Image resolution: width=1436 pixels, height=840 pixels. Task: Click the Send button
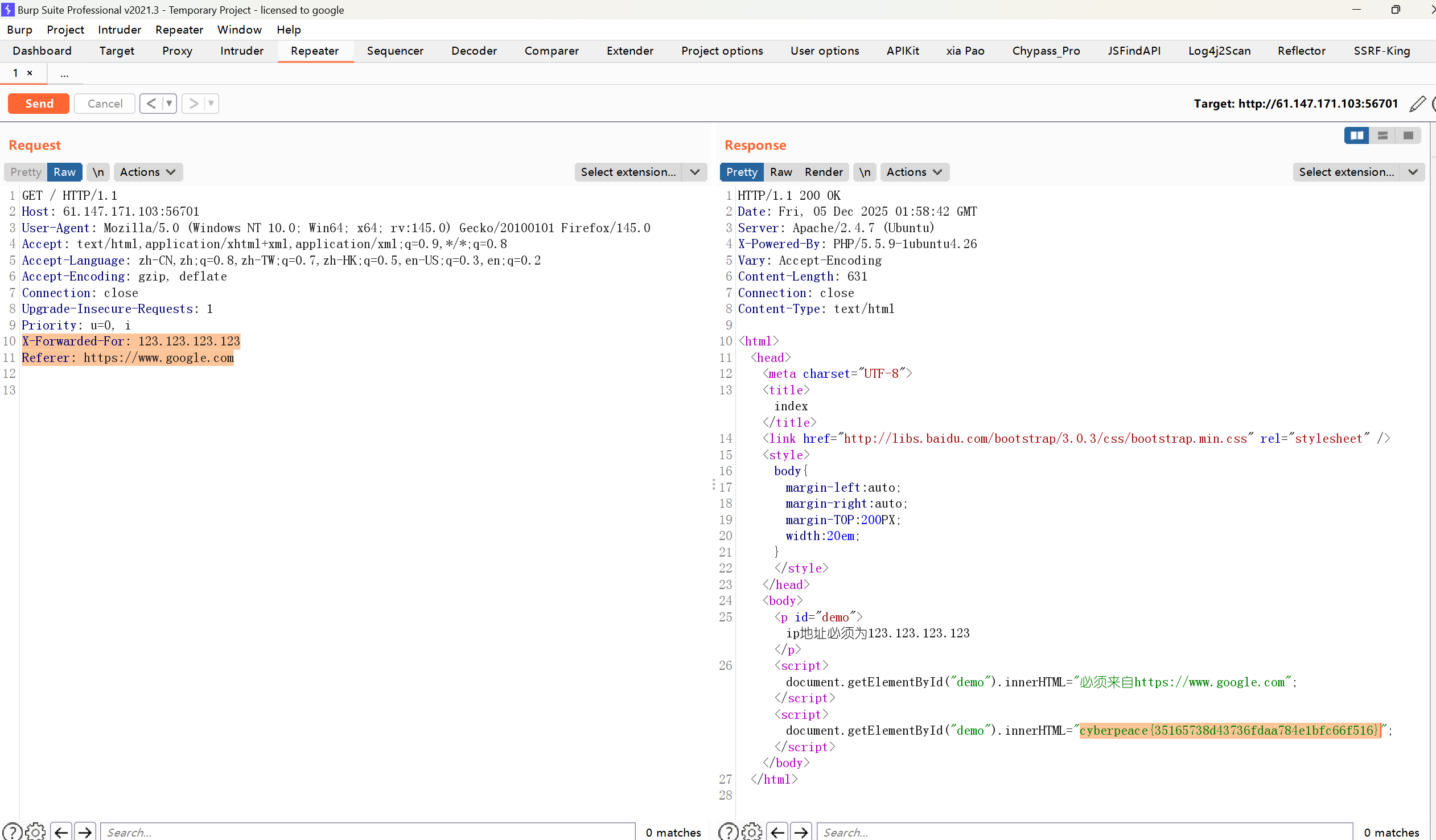point(39,104)
